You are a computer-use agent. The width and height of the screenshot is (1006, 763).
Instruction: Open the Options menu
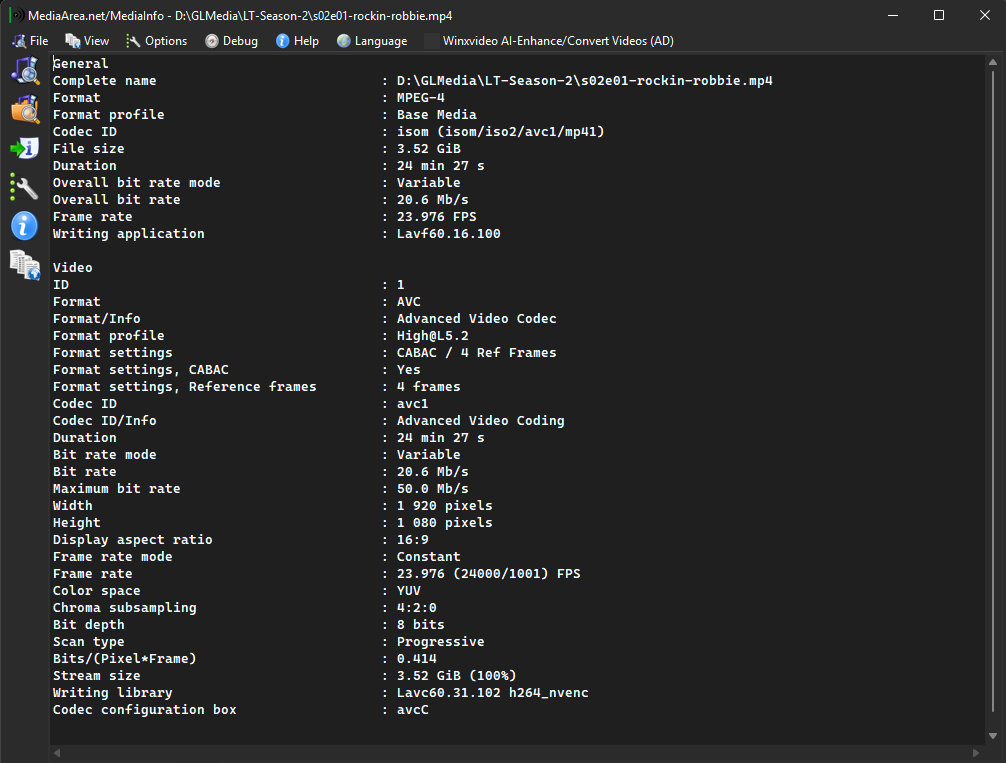coord(157,41)
